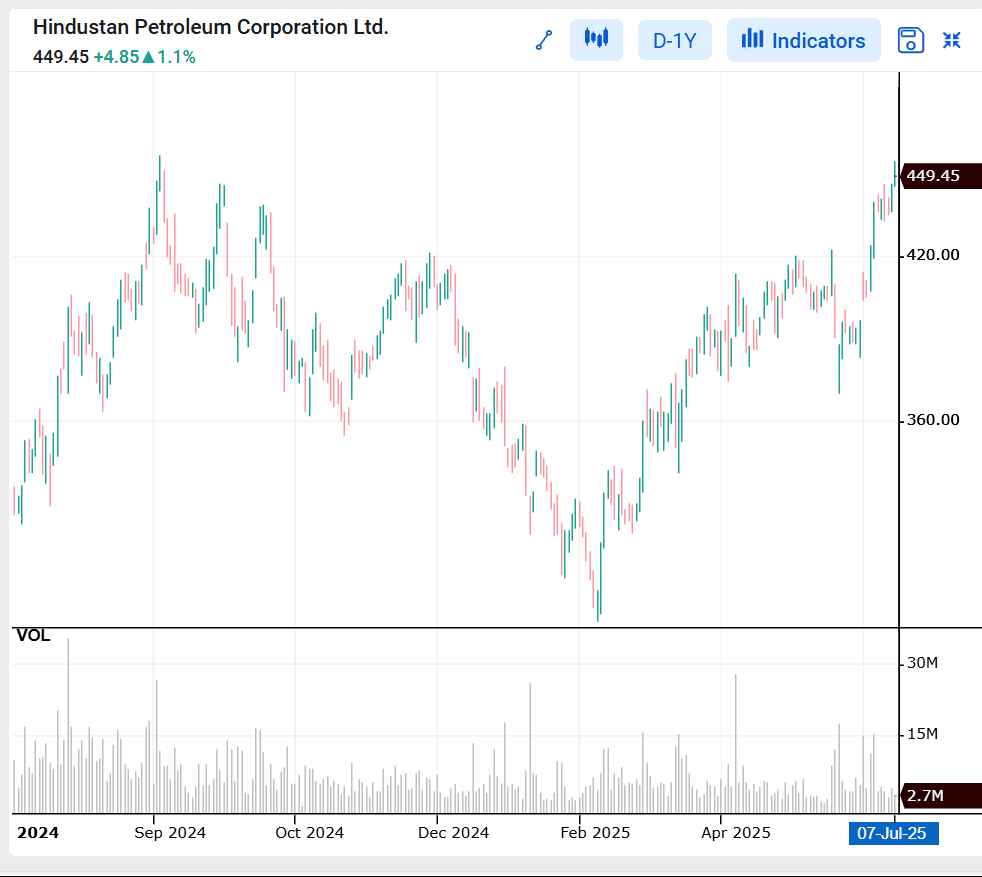The height and width of the screenshot is (877, 982).
Task: Click the 1.1% percent change value
Action: pos(176,57)
